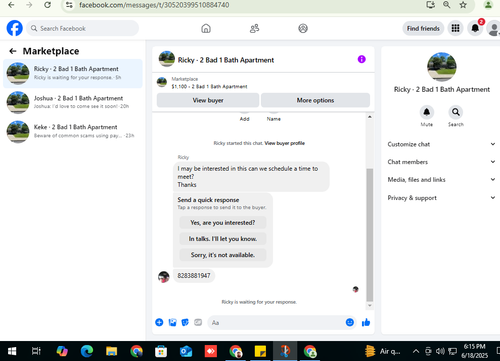
Task: Send quick reply 'In talks. I'll let you know.'
Action: click(223, 239)
